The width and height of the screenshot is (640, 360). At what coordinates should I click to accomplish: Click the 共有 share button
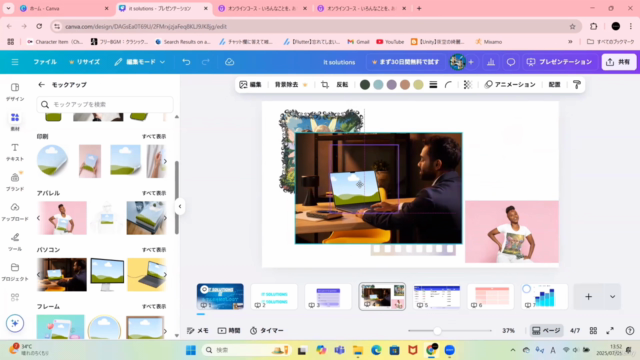618,62
